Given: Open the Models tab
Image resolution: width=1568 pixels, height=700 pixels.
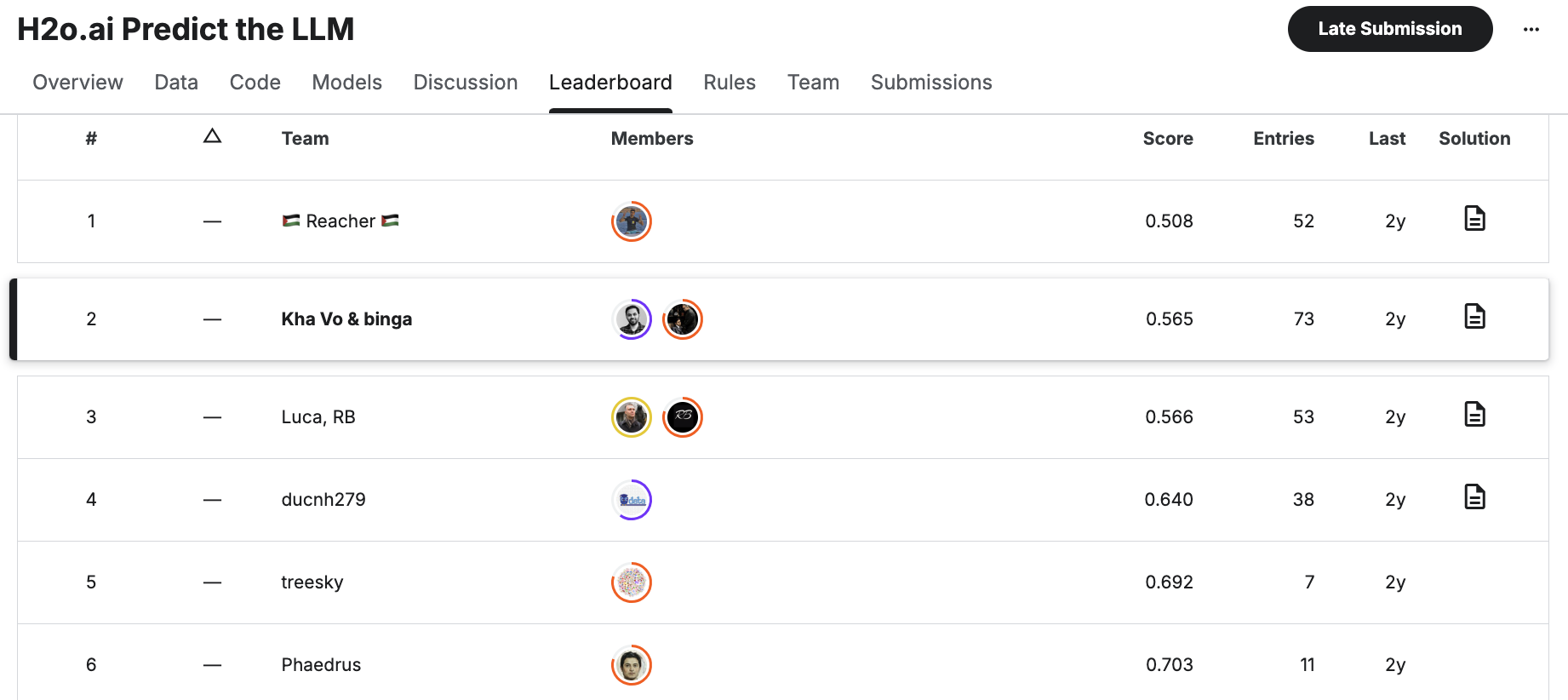Looking at the screenshot, I should [x=346, y=83].
